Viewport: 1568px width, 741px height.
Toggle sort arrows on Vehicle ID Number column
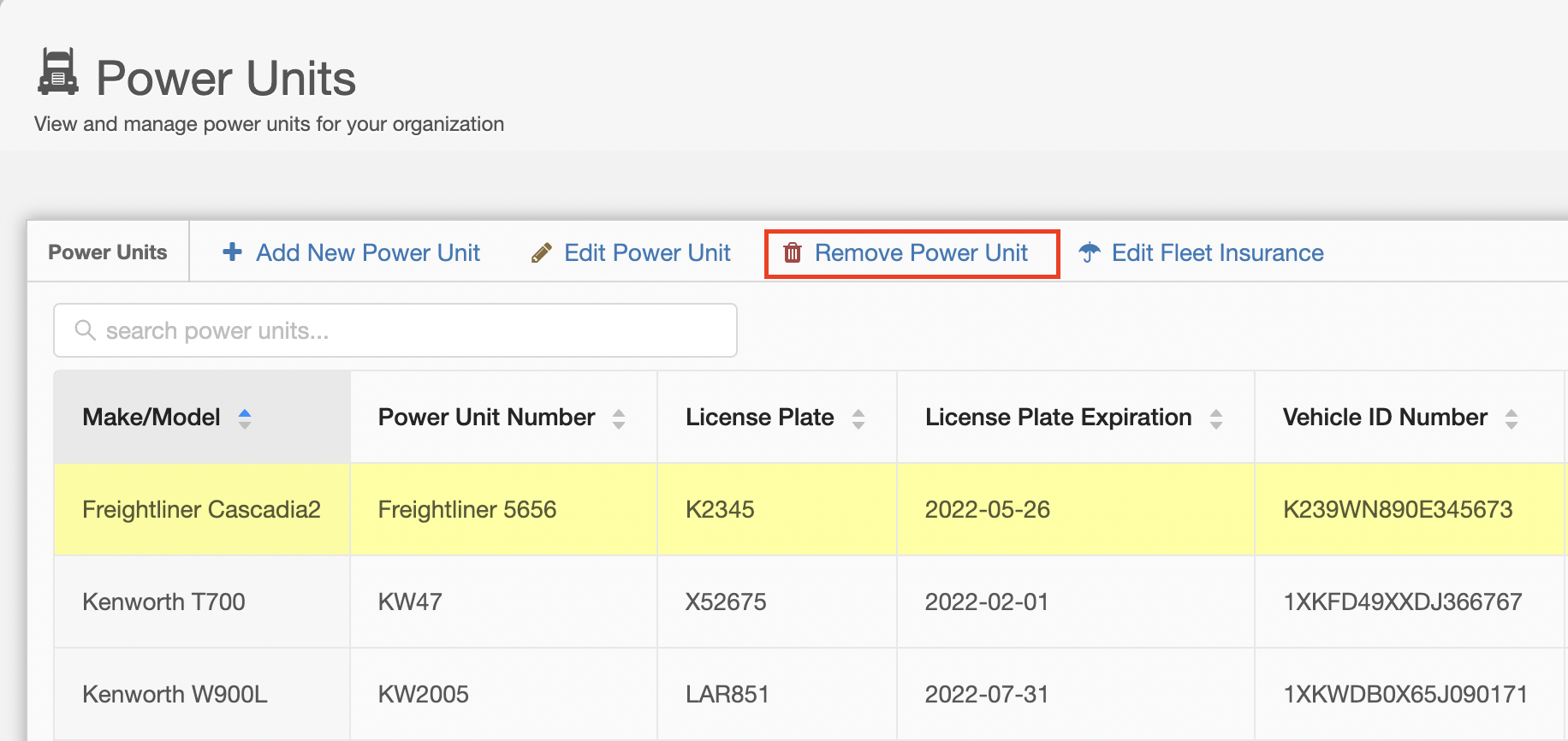click(x=1512, y=418)
